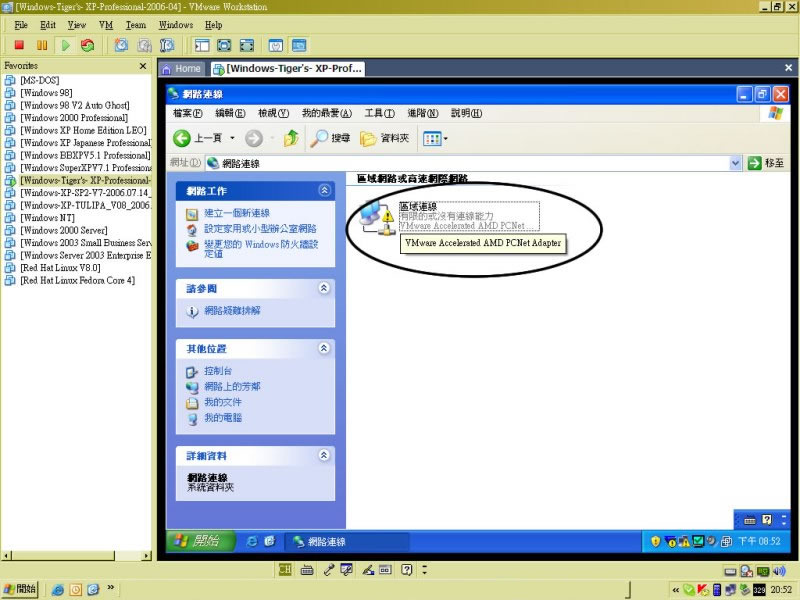Open the guest Back history dropdown arrow
The height and width of the screenshot is (600, 800).
click(232, 138)
